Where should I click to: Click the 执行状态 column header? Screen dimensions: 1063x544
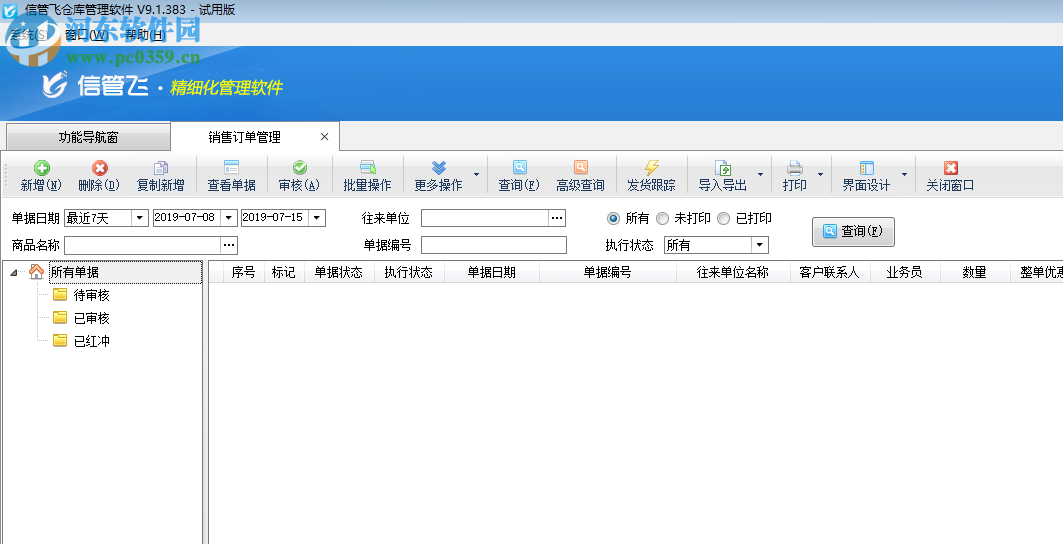409,272
